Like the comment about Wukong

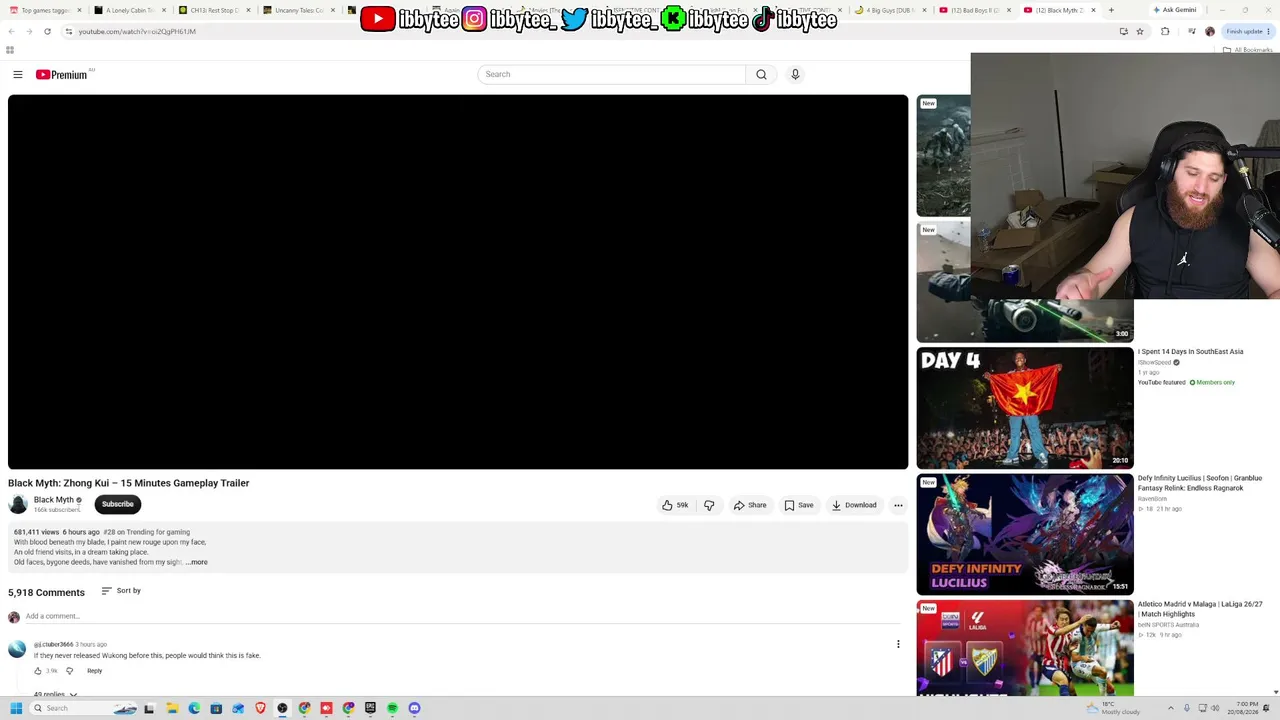pos(38,671)
